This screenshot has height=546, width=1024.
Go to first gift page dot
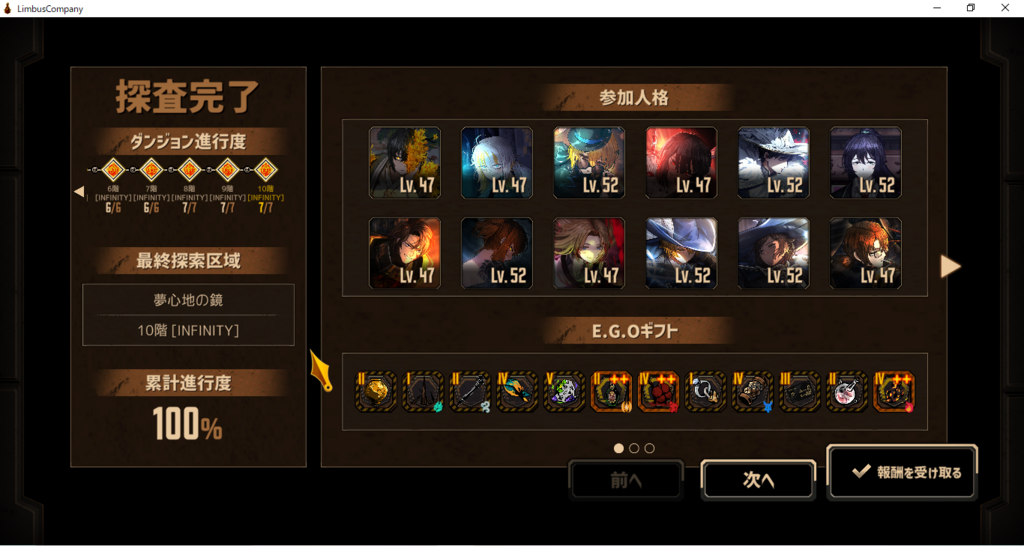(618, 448)
